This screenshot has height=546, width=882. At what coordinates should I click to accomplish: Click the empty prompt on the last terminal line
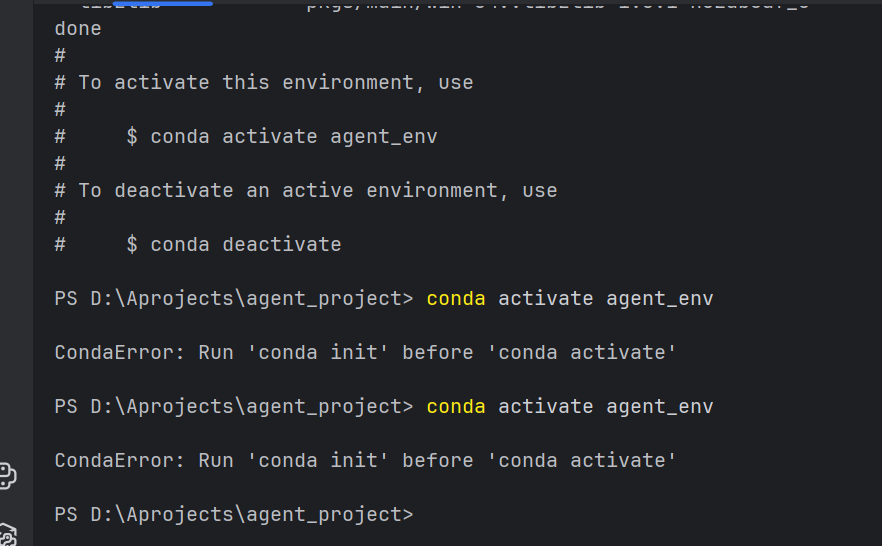point(234,515)
